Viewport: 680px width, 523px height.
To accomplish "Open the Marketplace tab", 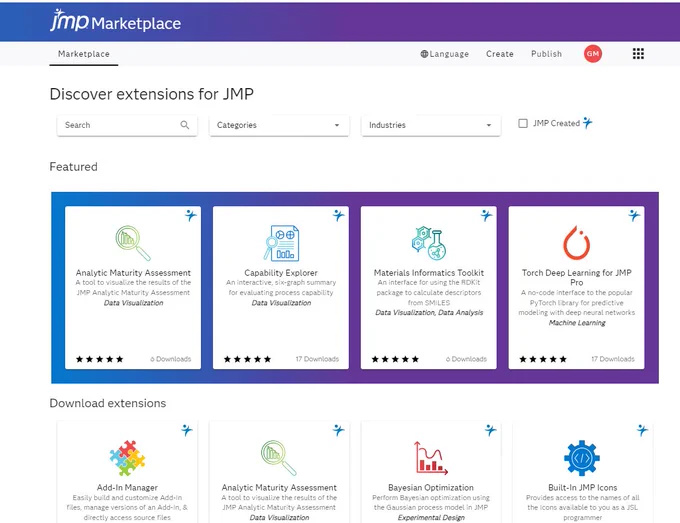I will click(84, 54).
